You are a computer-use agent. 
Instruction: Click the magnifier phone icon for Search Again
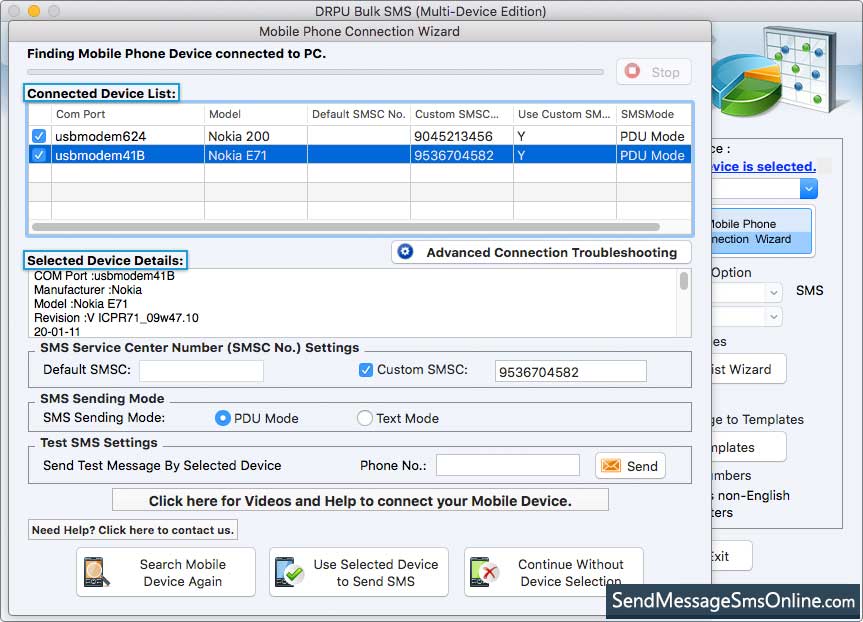96,572
